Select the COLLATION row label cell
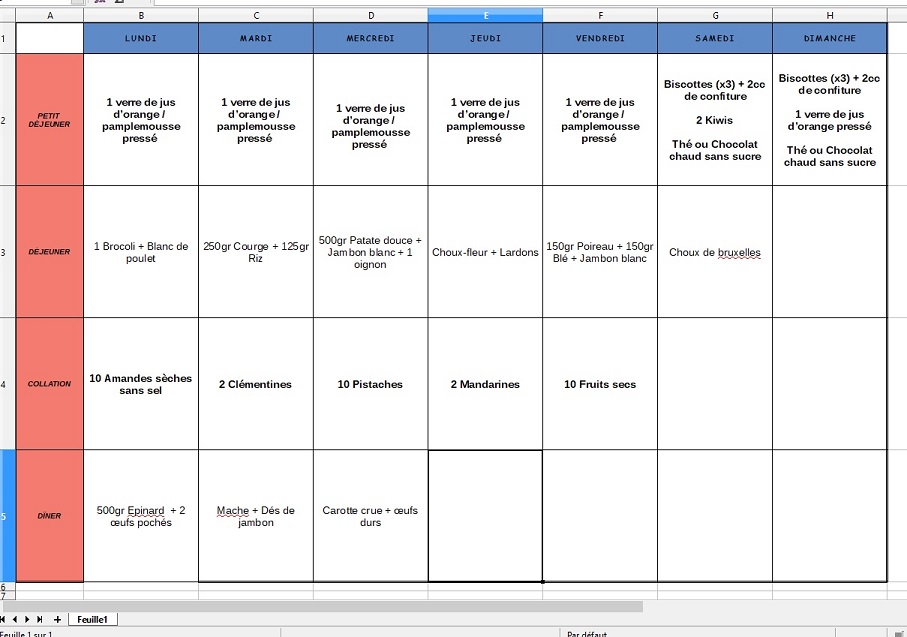The width and height of the screenshot is (907, 637). coord(50,384)
